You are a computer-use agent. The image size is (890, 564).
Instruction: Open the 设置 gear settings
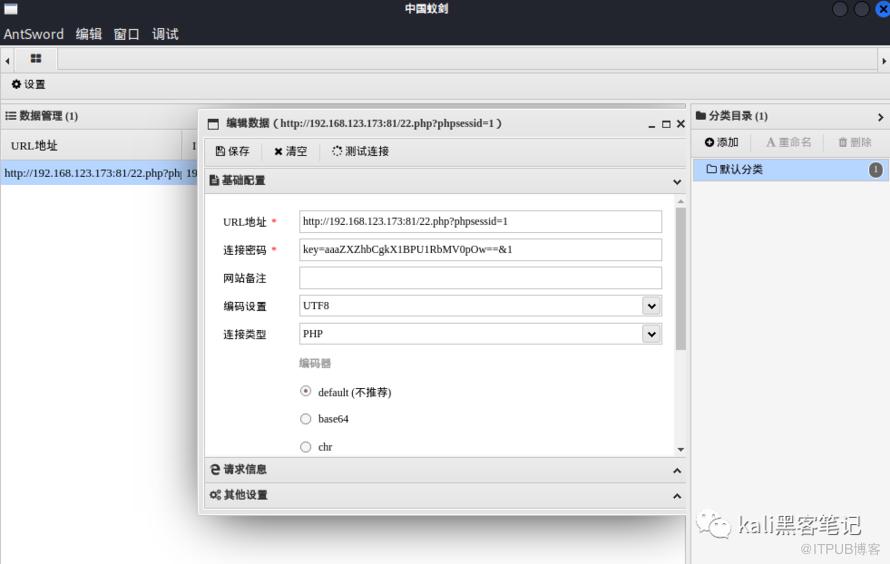click(x=28, y=84)
